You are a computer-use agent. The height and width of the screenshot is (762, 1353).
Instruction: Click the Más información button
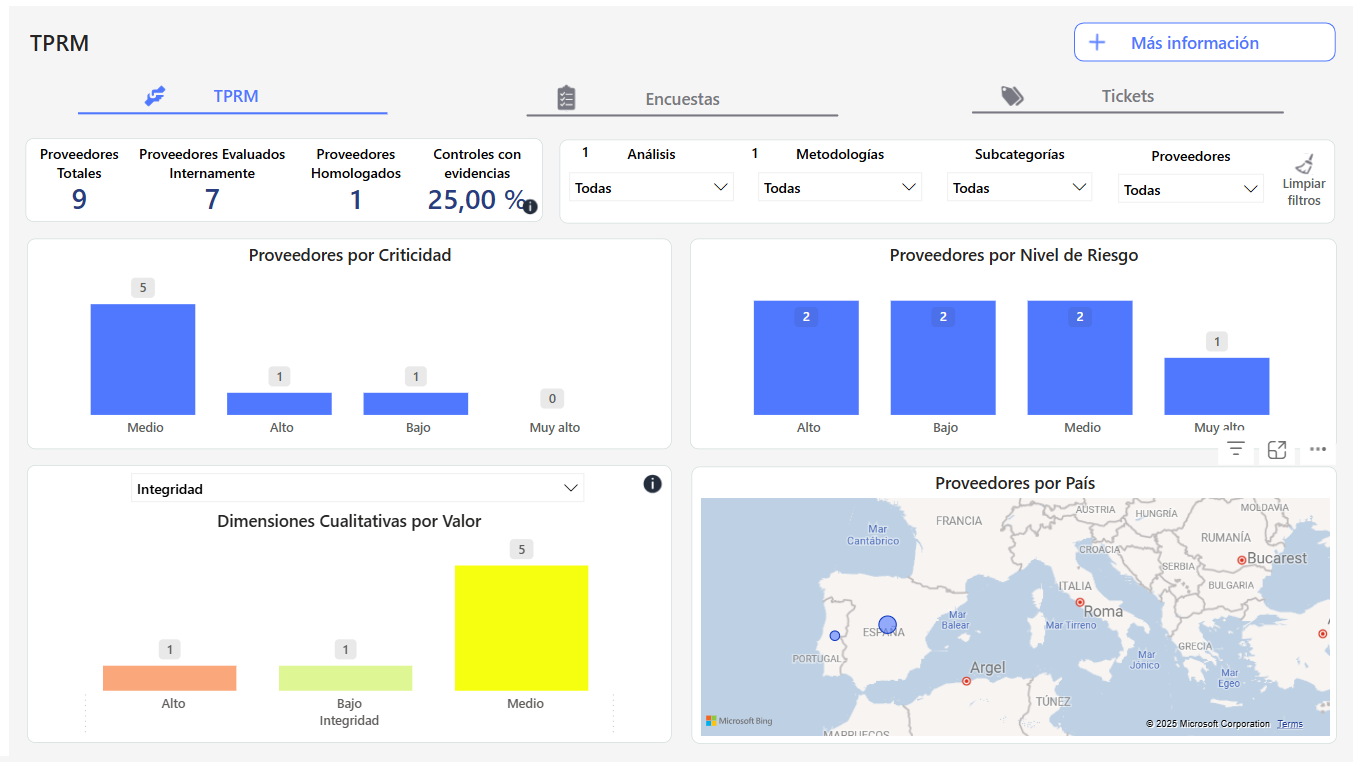(1204, 43)
